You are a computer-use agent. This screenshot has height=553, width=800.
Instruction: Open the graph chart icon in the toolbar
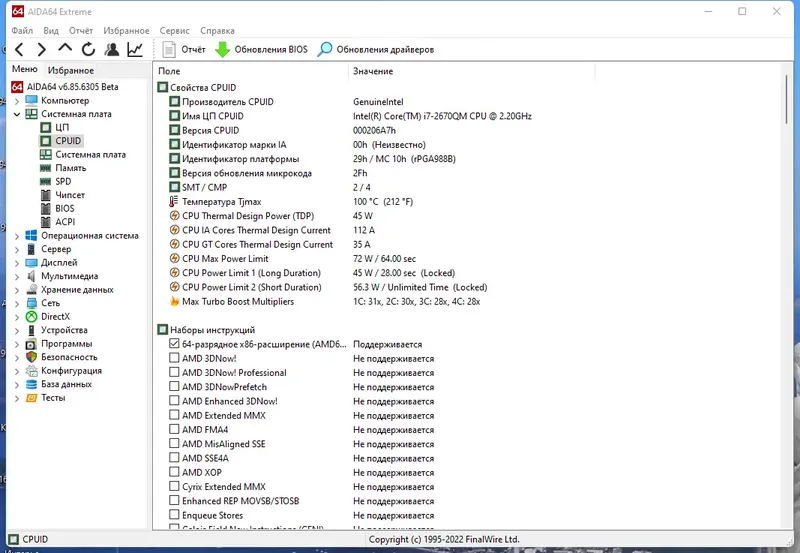135,49
